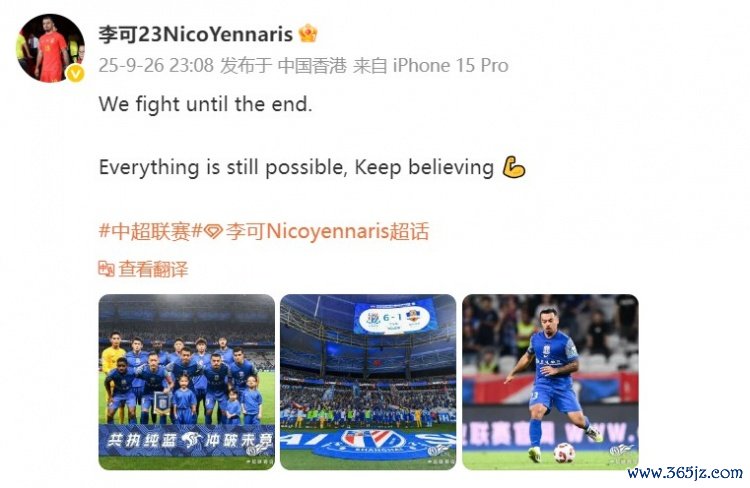This screenshot has width=750, height=488.
Task: Click 查看翻译 to view translation
Action: click(x=153, y=269)
